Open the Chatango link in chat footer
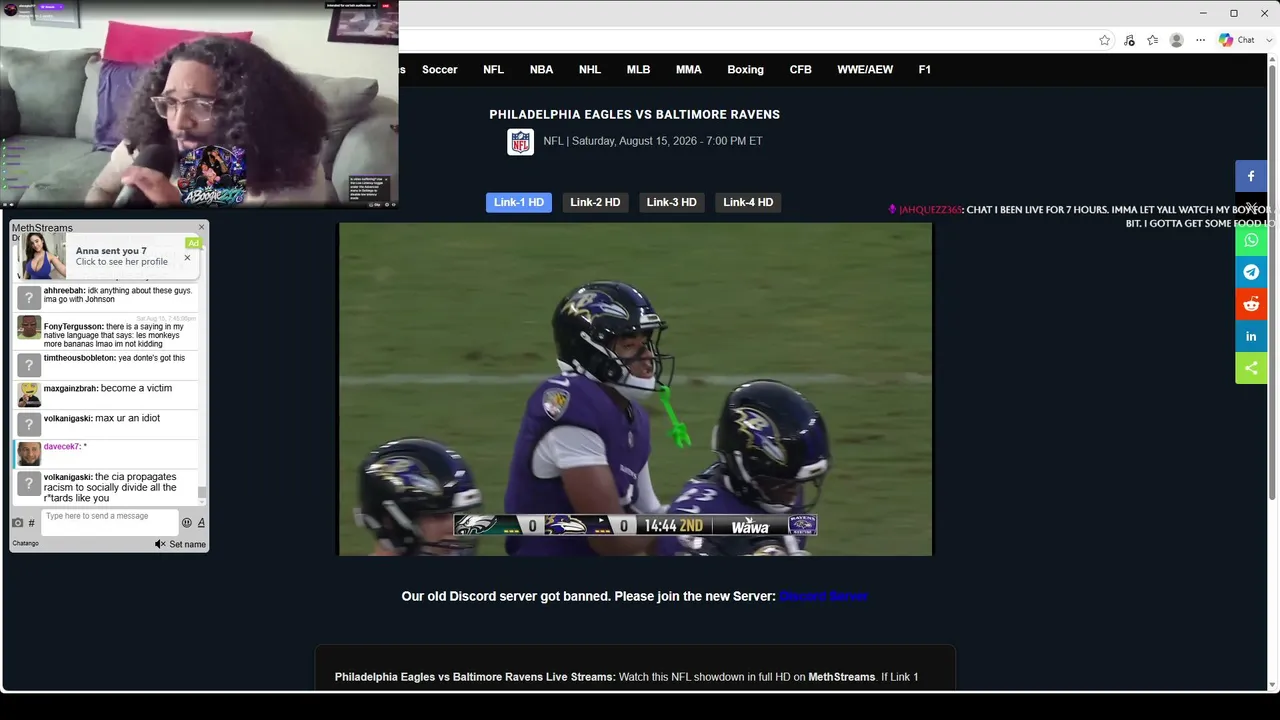The width and height of the screenshot is (1280, 720). (25, 543)
